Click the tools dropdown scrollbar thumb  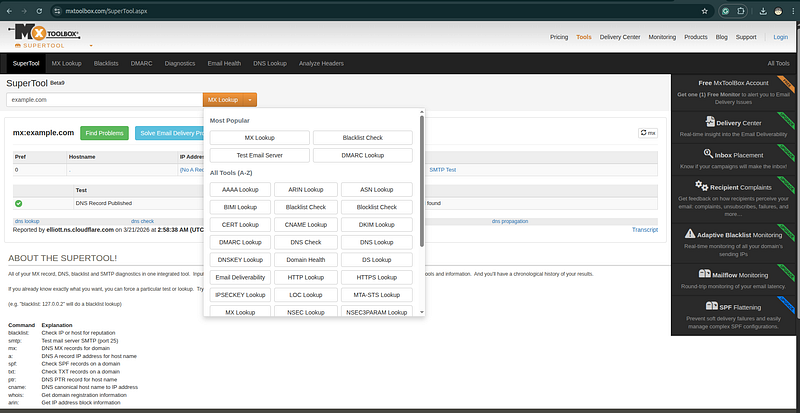click(x=421, y=181)
